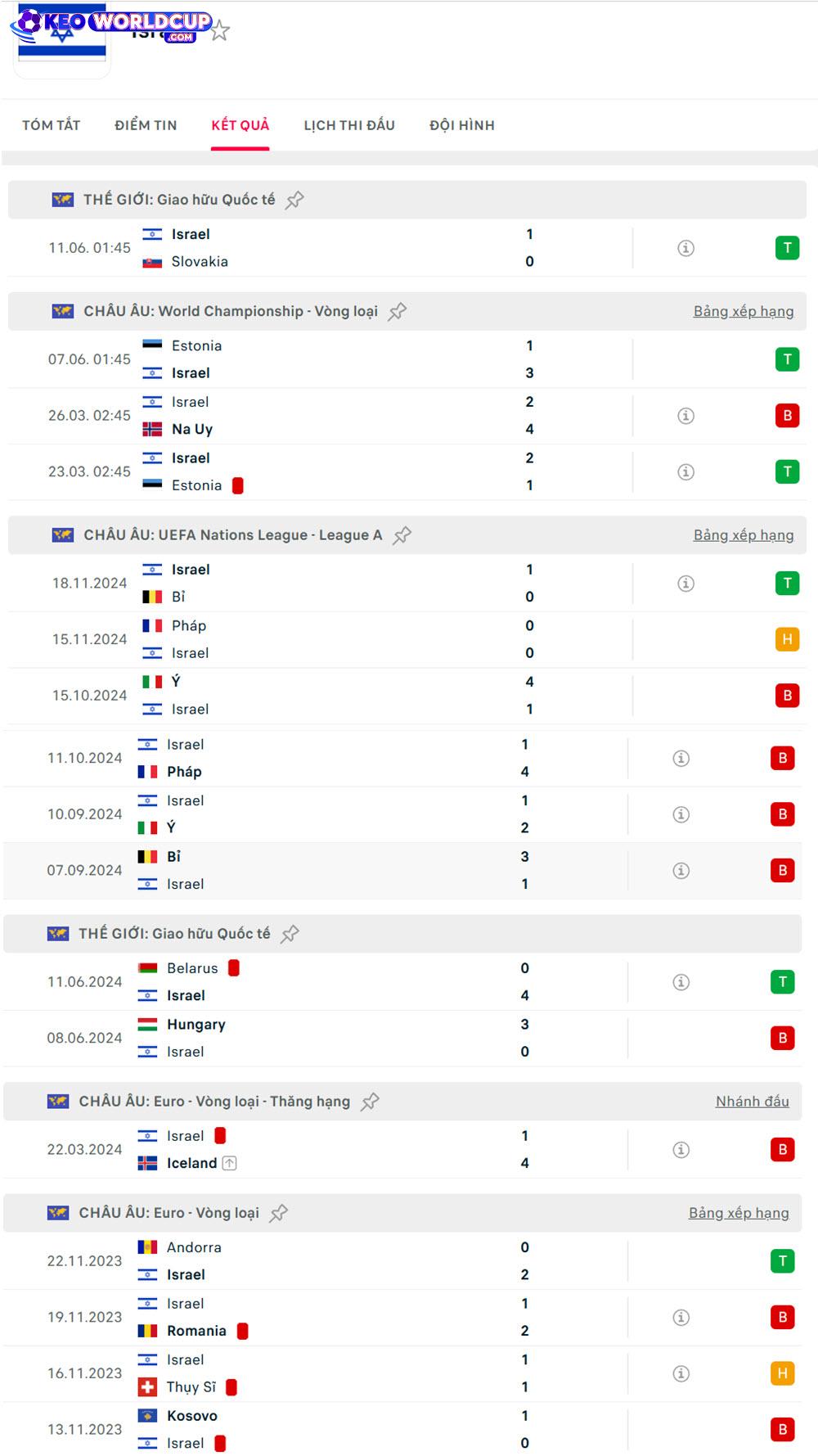This screenshot has height=1456, width=818.
Task: Pin the Euro Vòng loại section
Action: (279, 1213)
